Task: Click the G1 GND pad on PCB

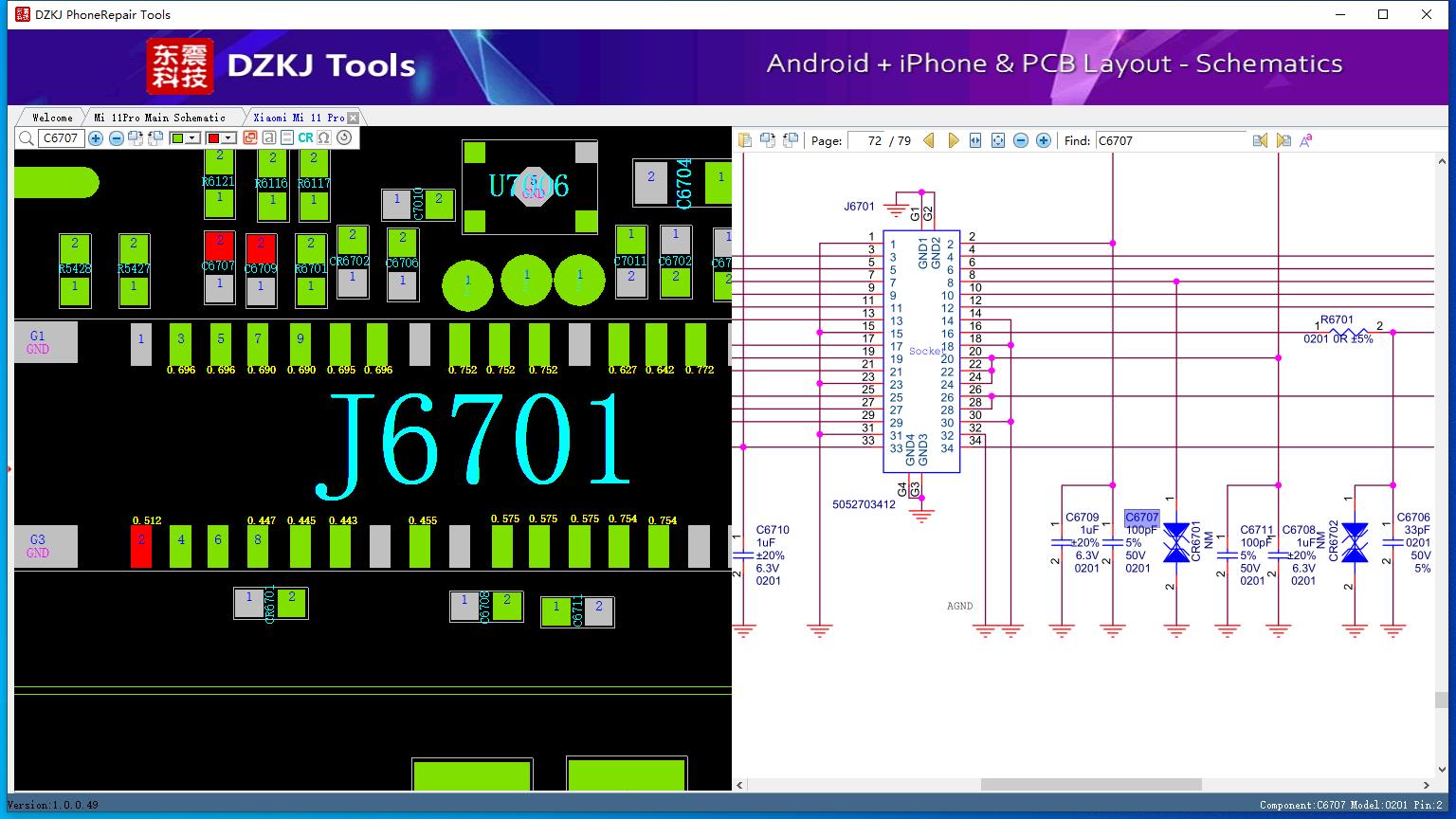Action: [x=45, y=342]
